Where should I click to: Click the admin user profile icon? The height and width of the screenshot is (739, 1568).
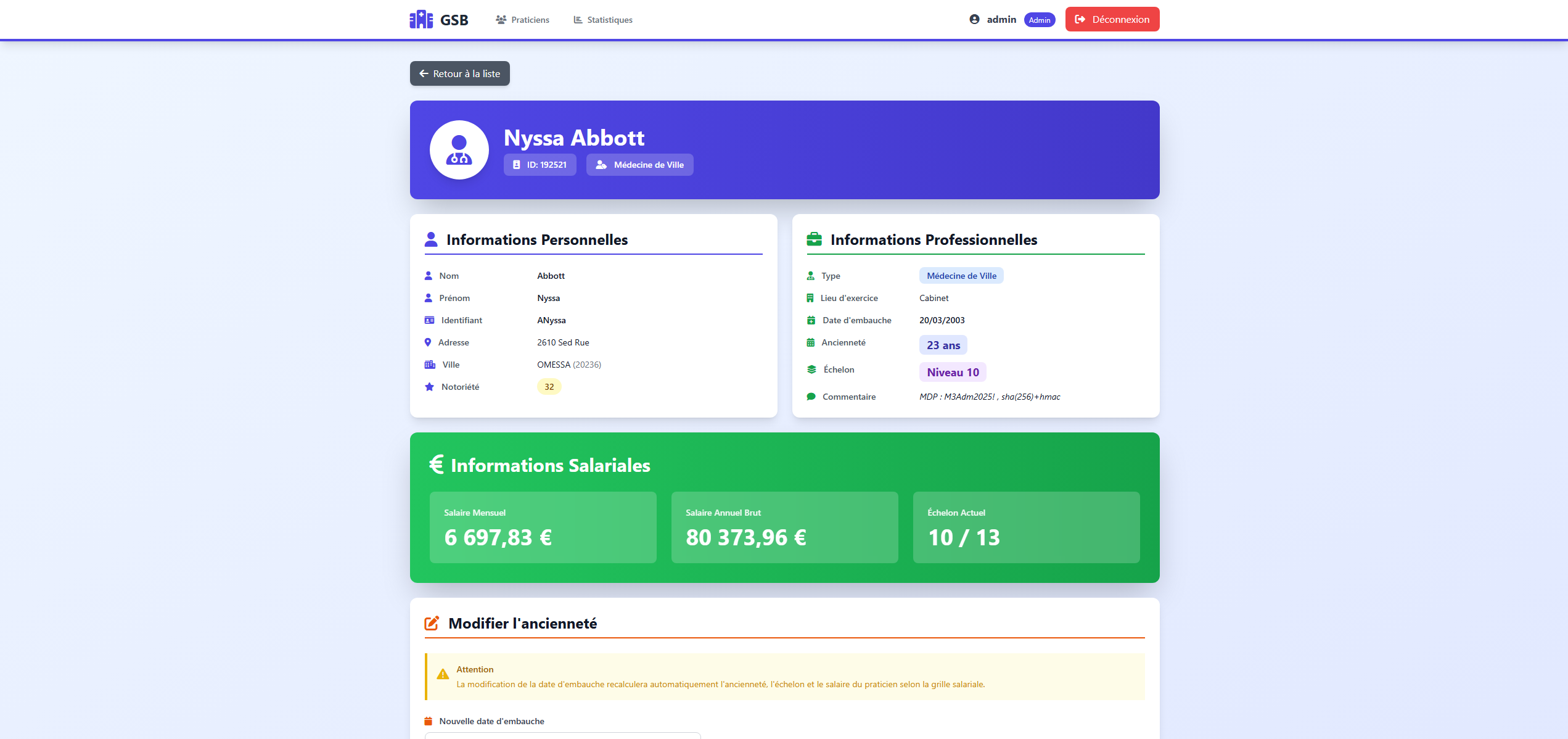(x=974, y=19)
